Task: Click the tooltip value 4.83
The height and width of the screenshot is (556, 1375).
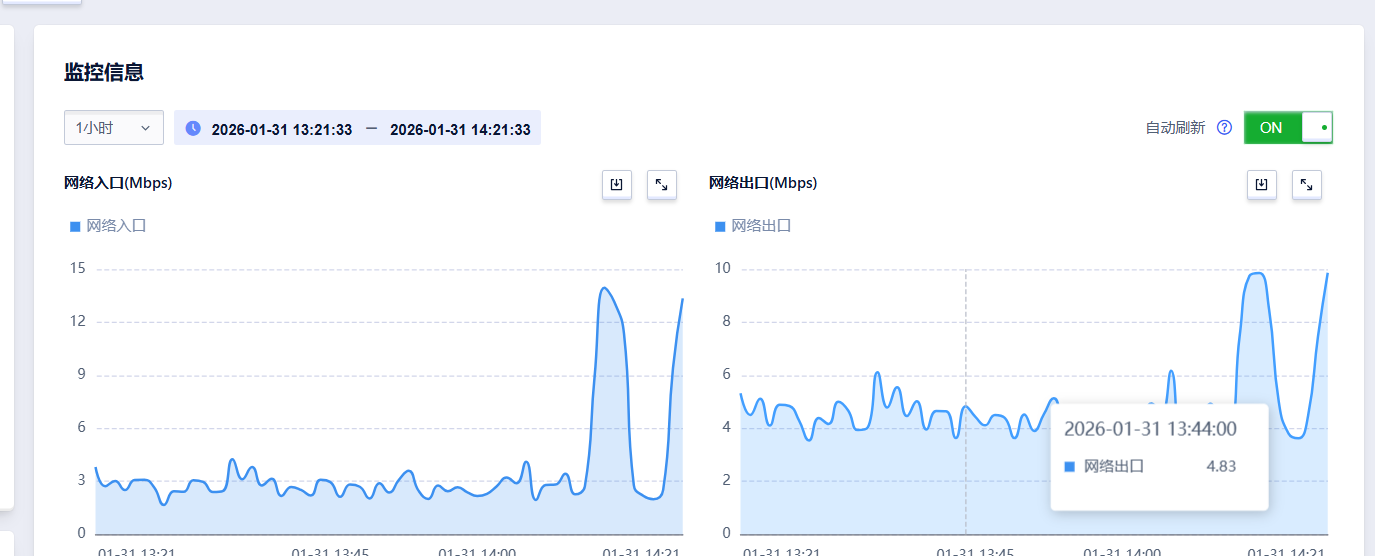Action: click(1221, 466)
